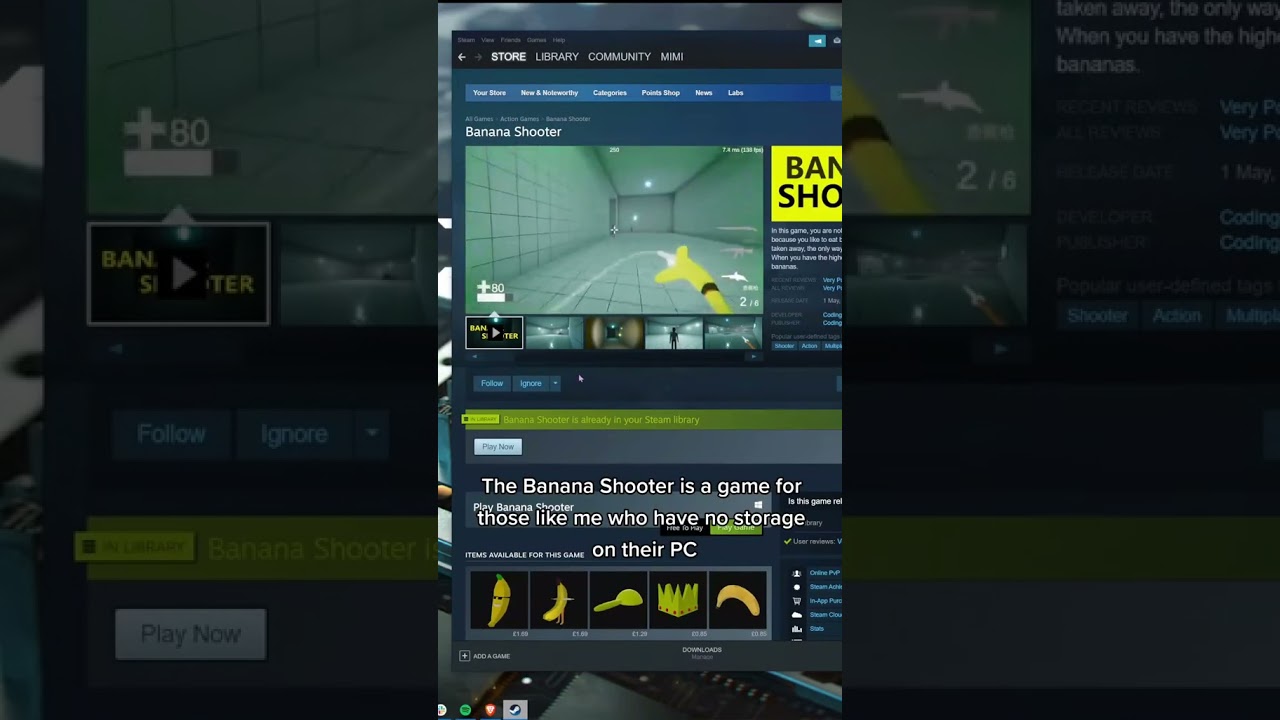Click the Banana Shooter breadcrumb link
Image resolution: width=1280 pixels, height=720 pixels.
[568, 119]
